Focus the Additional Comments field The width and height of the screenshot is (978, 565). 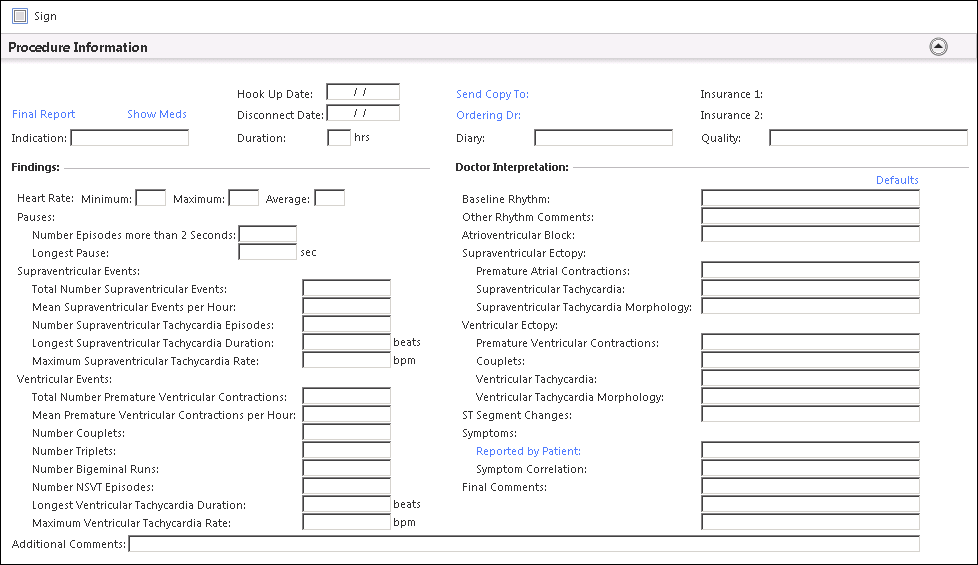click(x=524, y=544)
